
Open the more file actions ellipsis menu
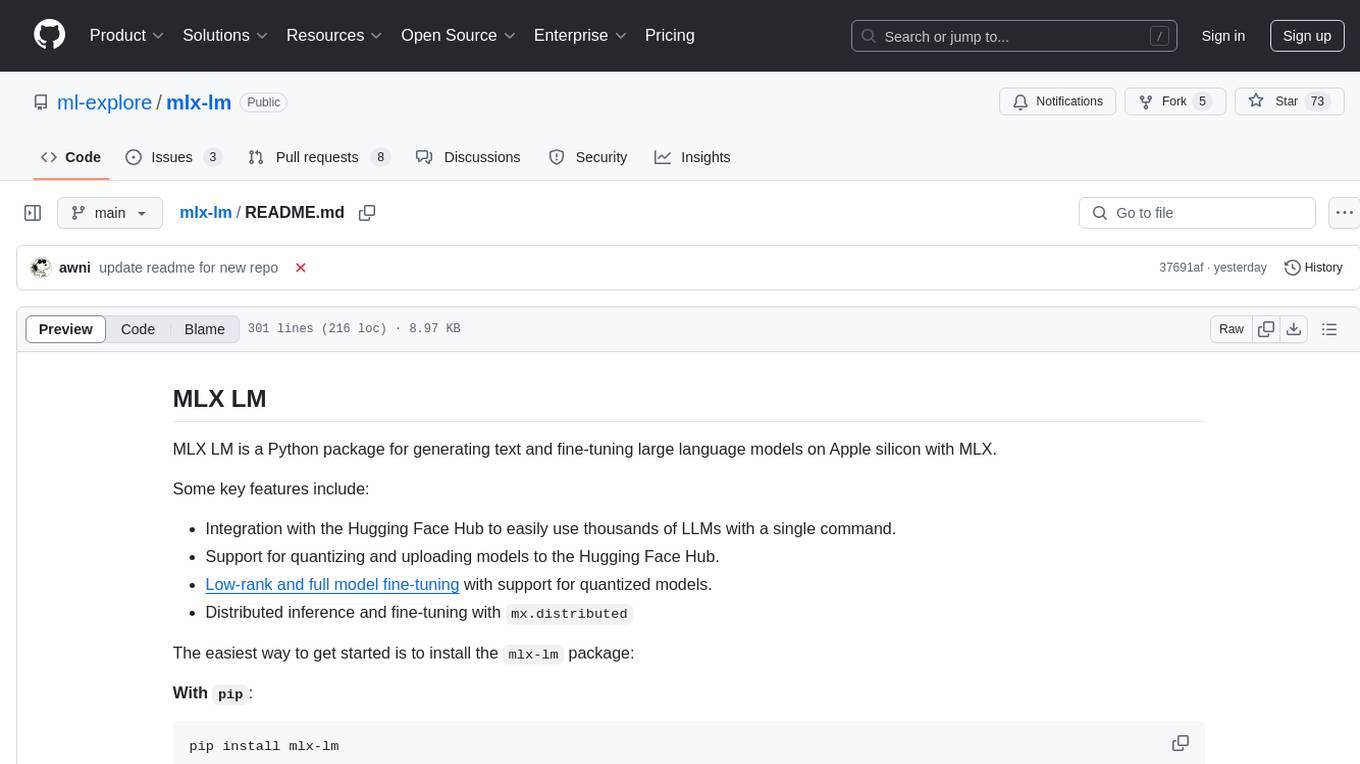click(1344, 213)
